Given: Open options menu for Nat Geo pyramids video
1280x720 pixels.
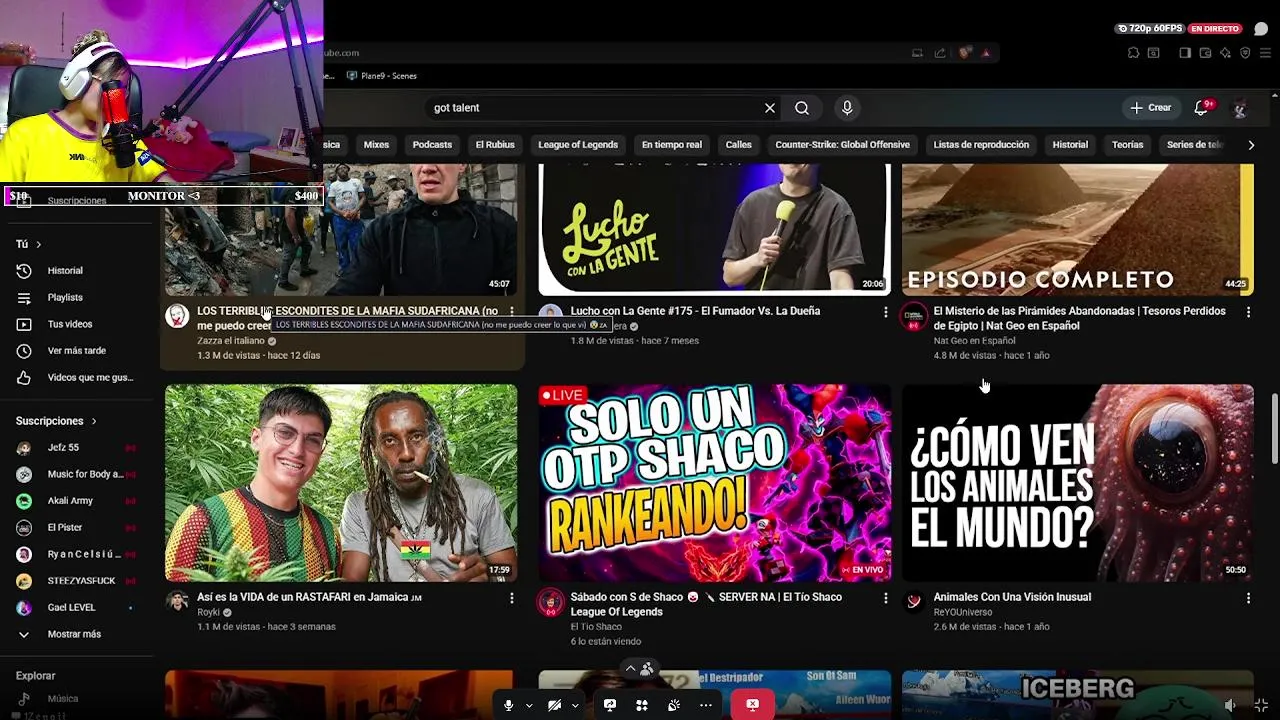Looking at the screenshot, I should (1248, 312).
